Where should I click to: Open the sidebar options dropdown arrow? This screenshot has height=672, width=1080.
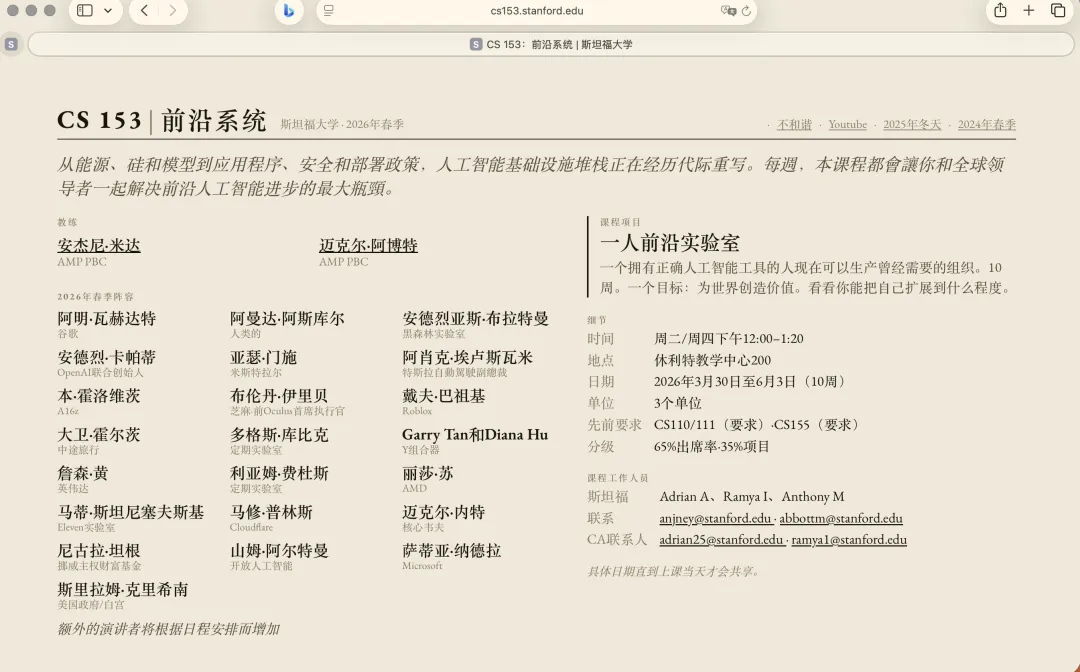(108, 10)
